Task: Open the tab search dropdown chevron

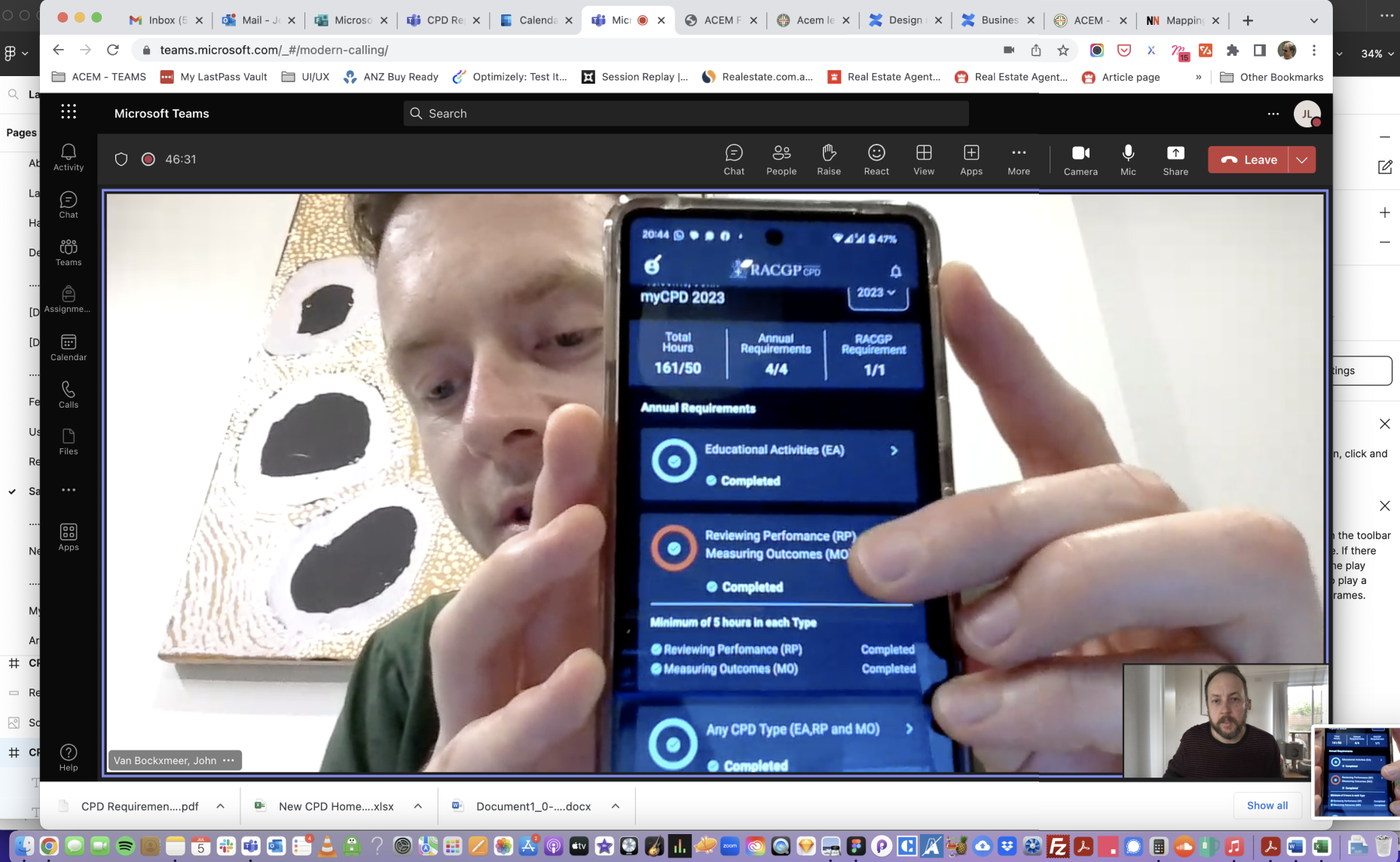Action: click(1314, 20)
